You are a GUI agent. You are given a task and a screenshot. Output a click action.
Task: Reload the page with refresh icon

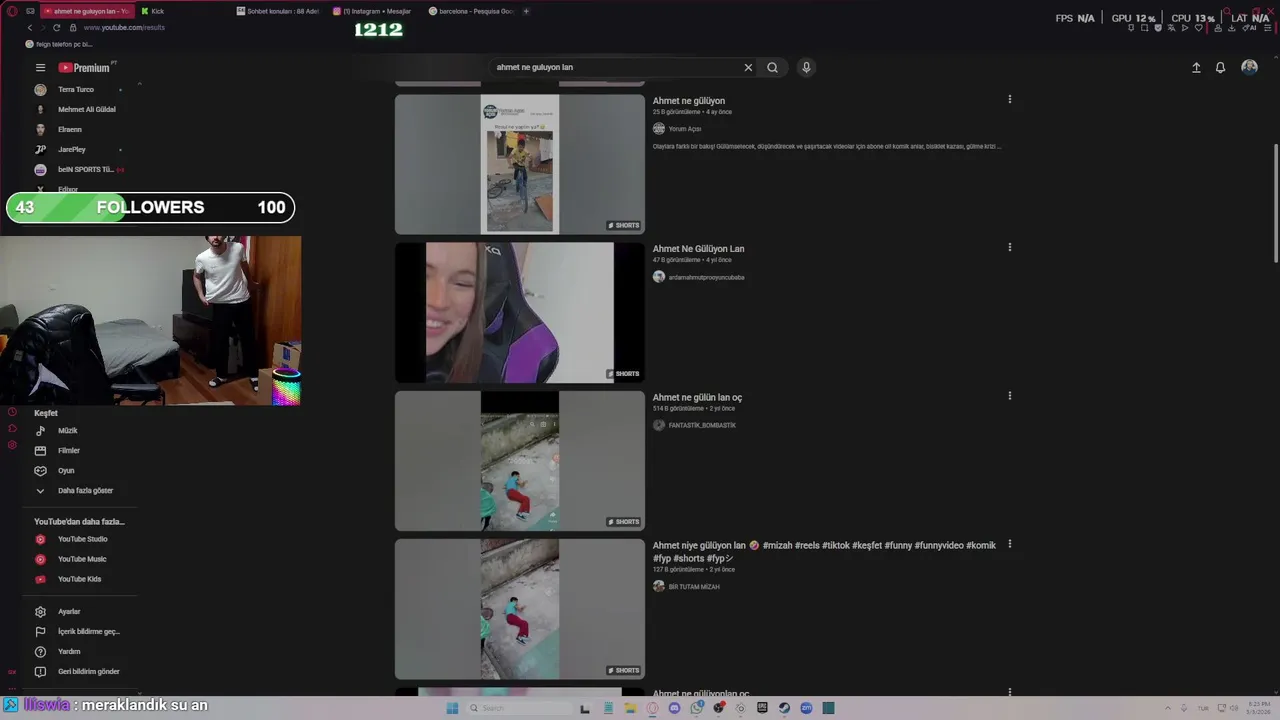(x=56, y=28)
